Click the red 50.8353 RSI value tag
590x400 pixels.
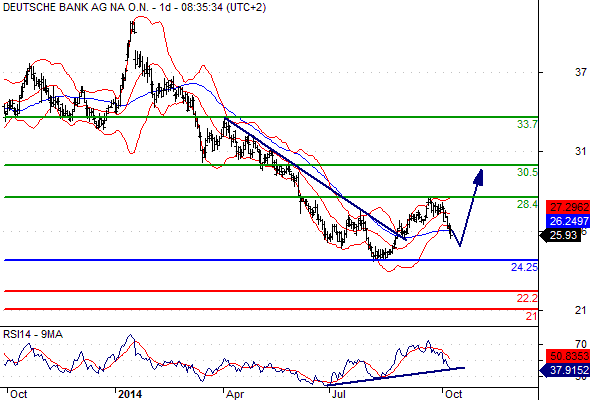coord(568,356)
